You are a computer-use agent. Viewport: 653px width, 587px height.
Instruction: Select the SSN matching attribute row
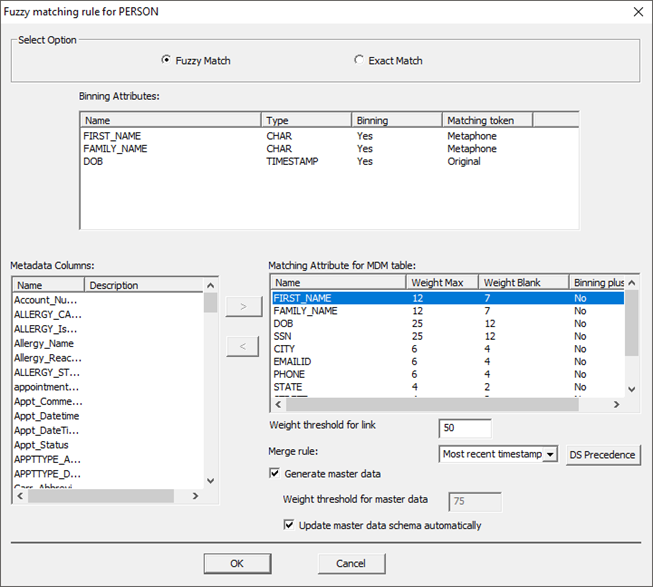448,336
